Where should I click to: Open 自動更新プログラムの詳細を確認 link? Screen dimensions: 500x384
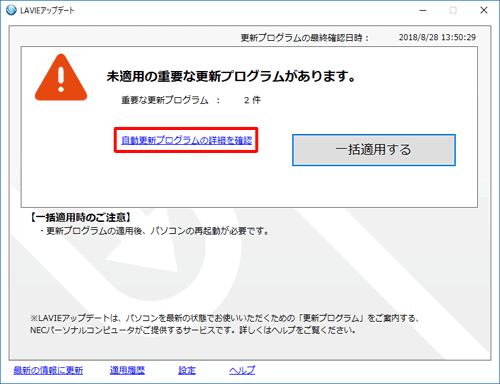point(187,140)
